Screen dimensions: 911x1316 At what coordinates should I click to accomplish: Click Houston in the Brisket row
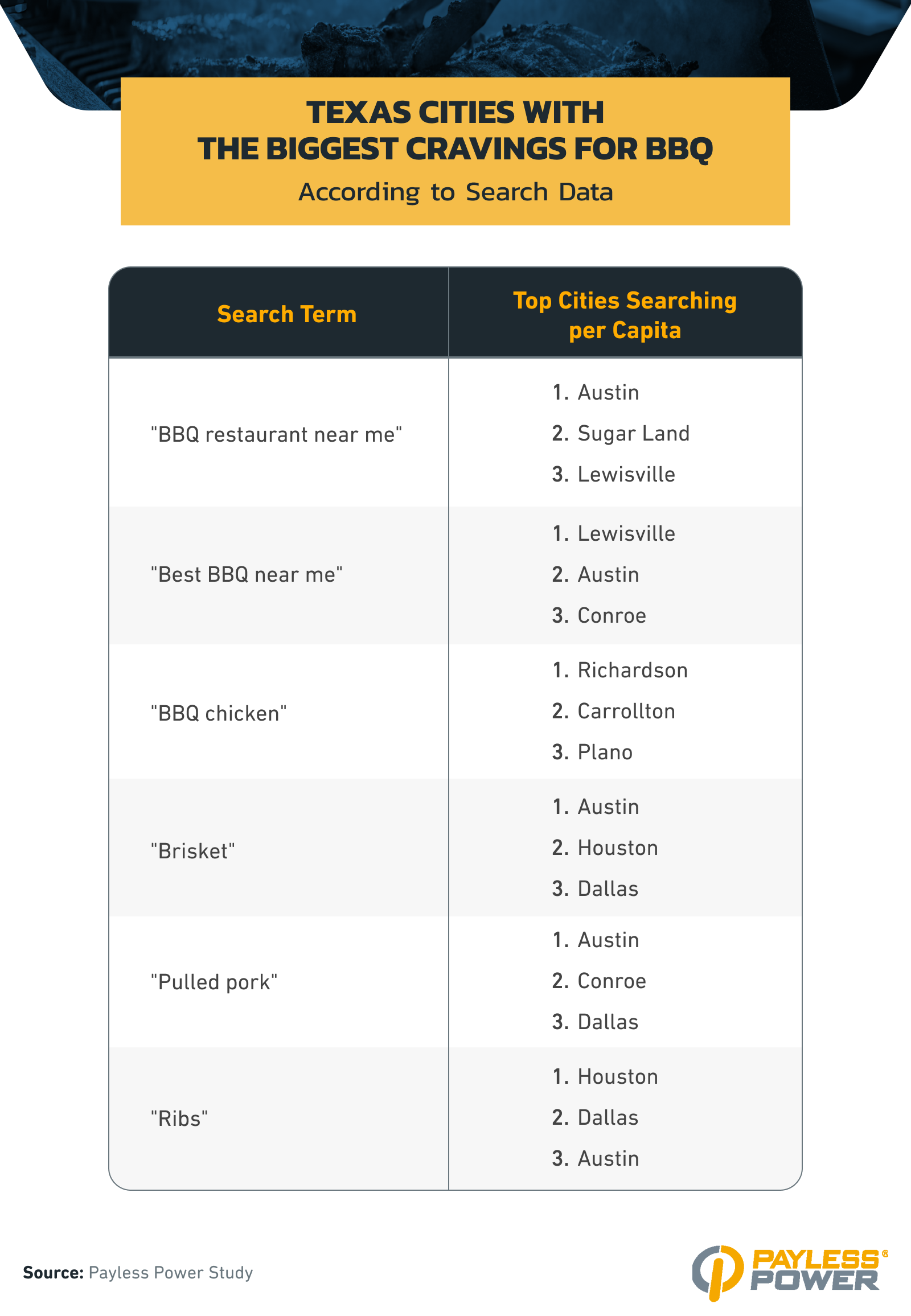pos(618,848)
